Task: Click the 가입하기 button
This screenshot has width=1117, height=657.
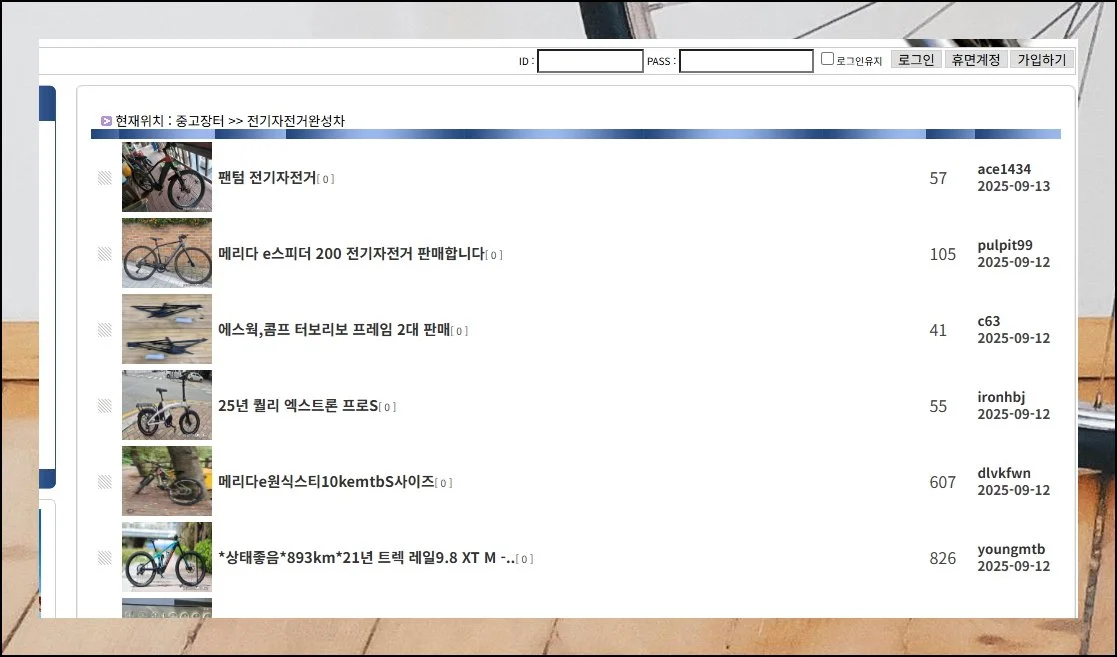Action: click(x=1041, y=60)
